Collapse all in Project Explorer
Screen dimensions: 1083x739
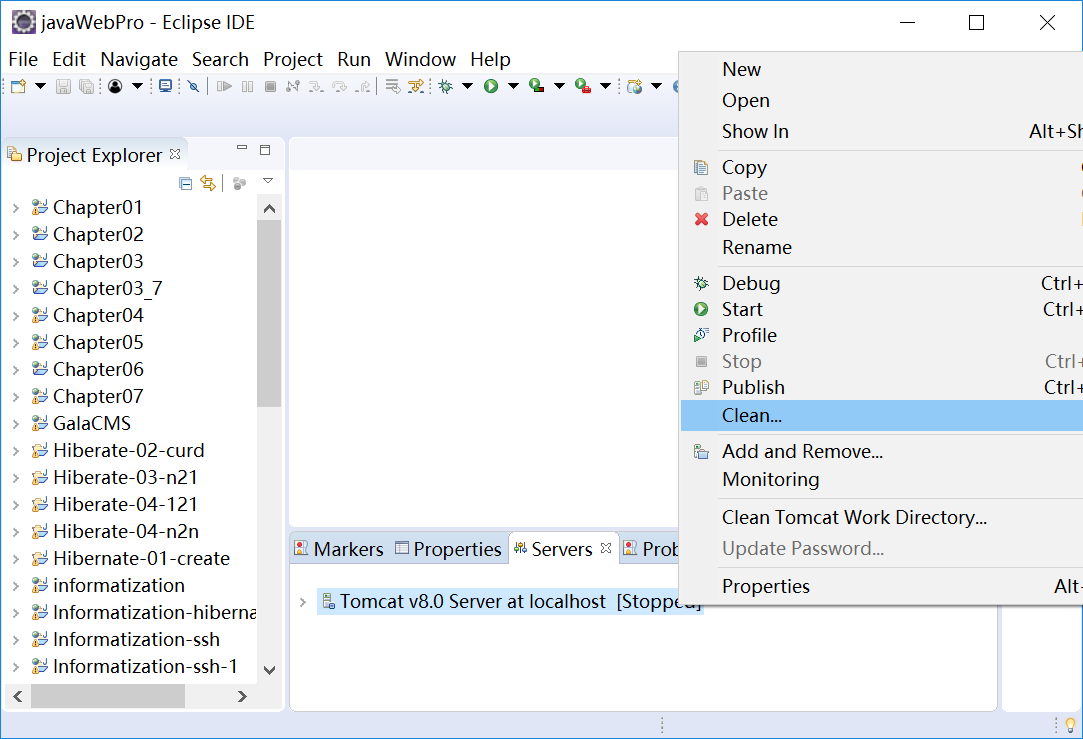point(185,183)
